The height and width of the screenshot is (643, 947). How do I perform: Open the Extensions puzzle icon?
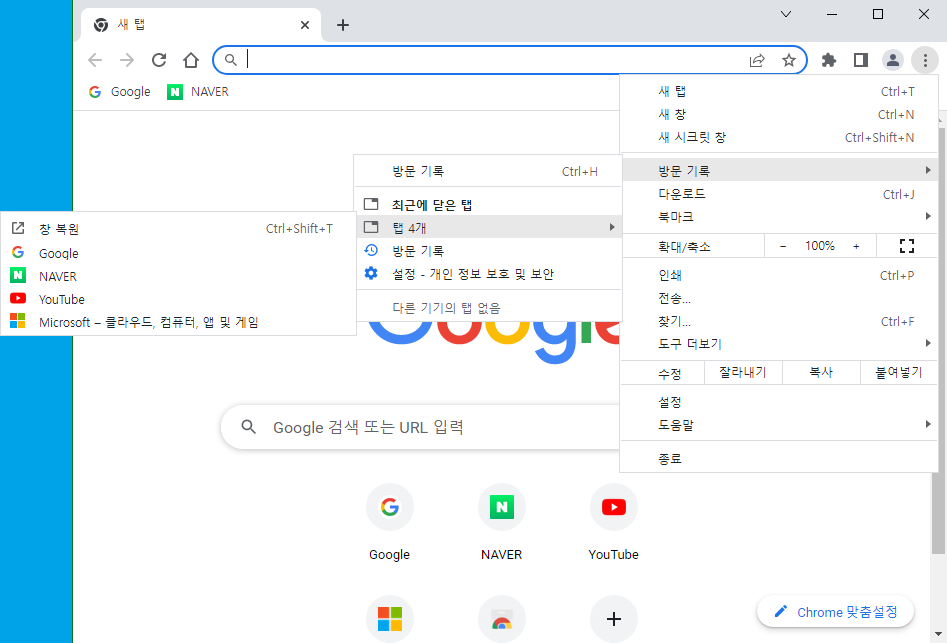pyautogui.click(x=829, y=60)
